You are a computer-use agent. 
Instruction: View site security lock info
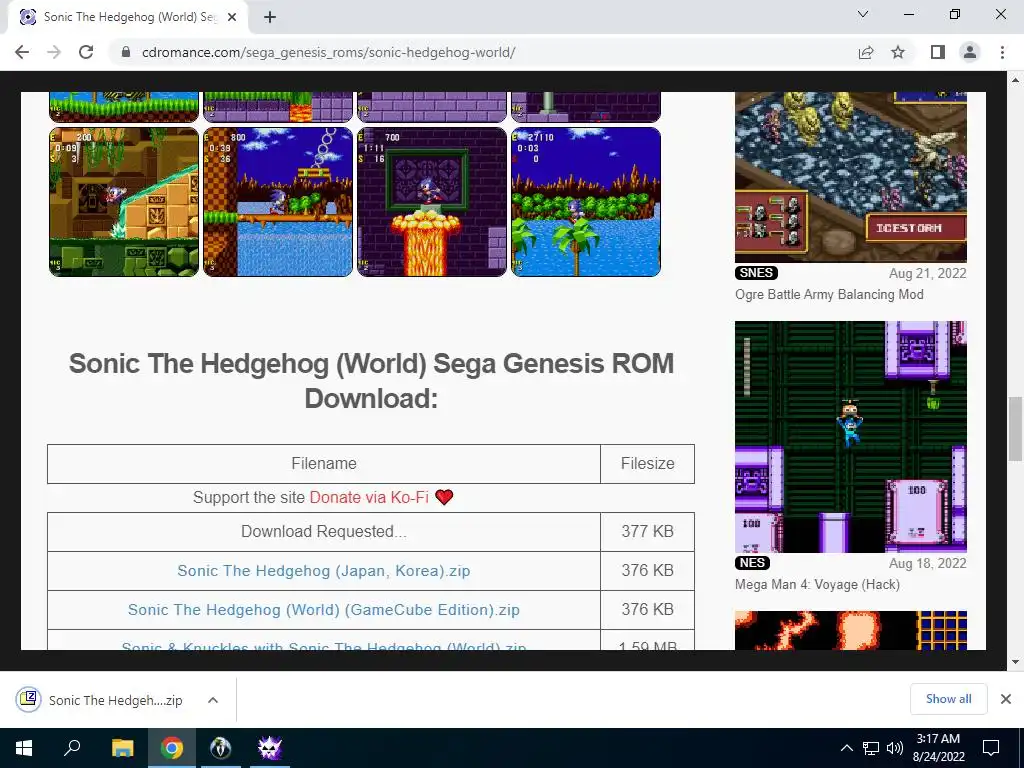pos(126,52)
